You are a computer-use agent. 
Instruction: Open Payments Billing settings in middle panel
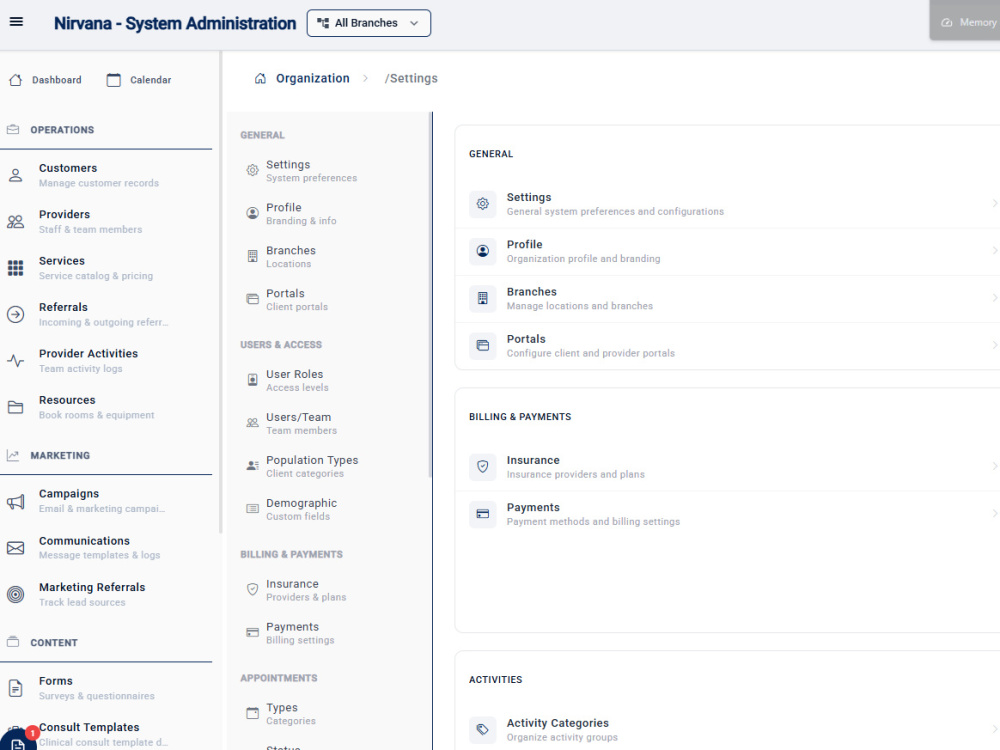pyautogui.click(x=329, y=633)
